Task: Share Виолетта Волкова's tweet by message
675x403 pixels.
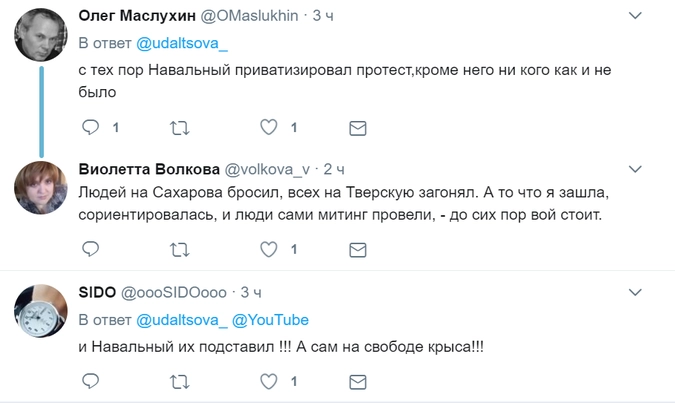Action: tap(357, 248)
